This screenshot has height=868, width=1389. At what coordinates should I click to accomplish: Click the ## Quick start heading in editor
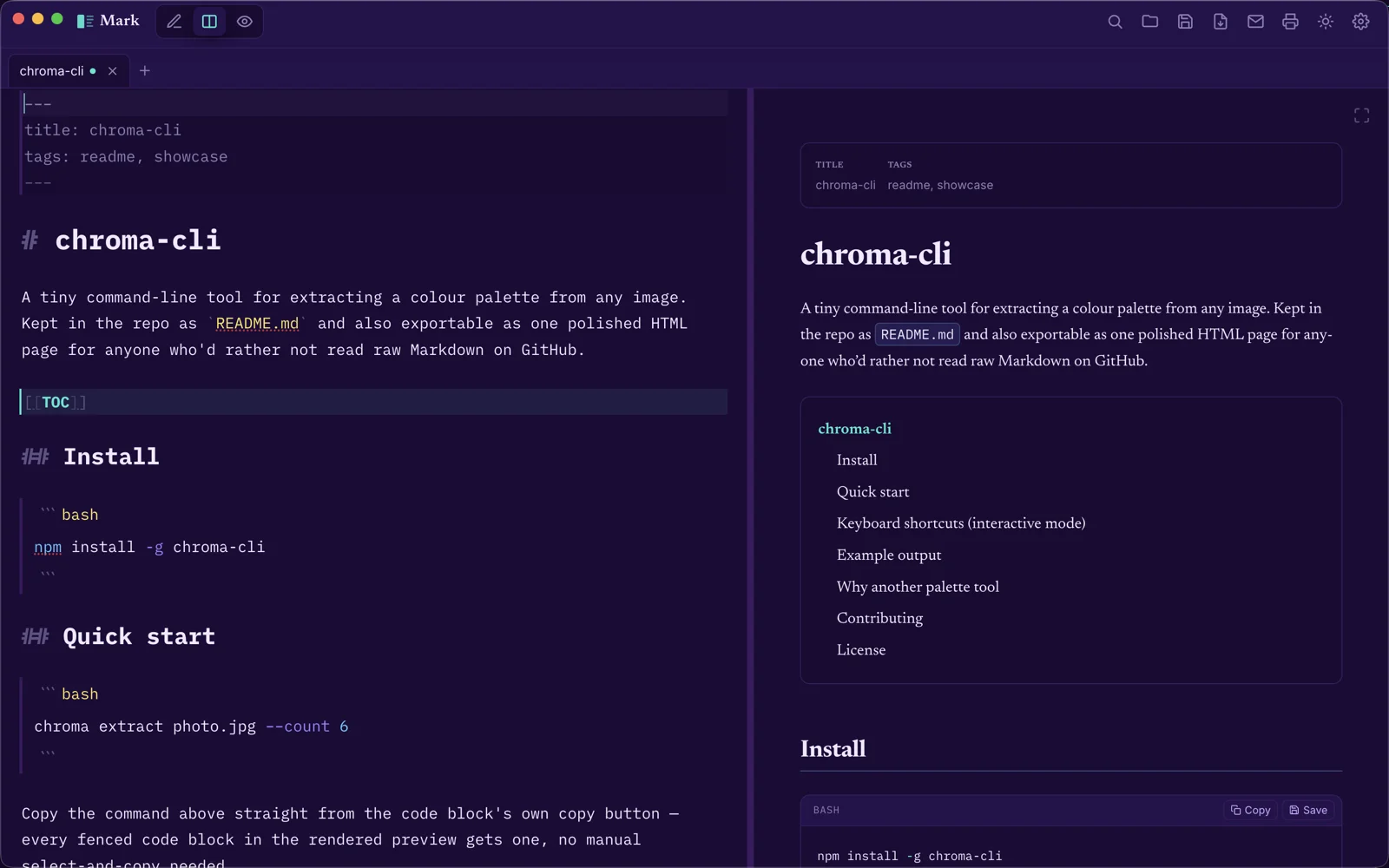[x=118, y=636]
